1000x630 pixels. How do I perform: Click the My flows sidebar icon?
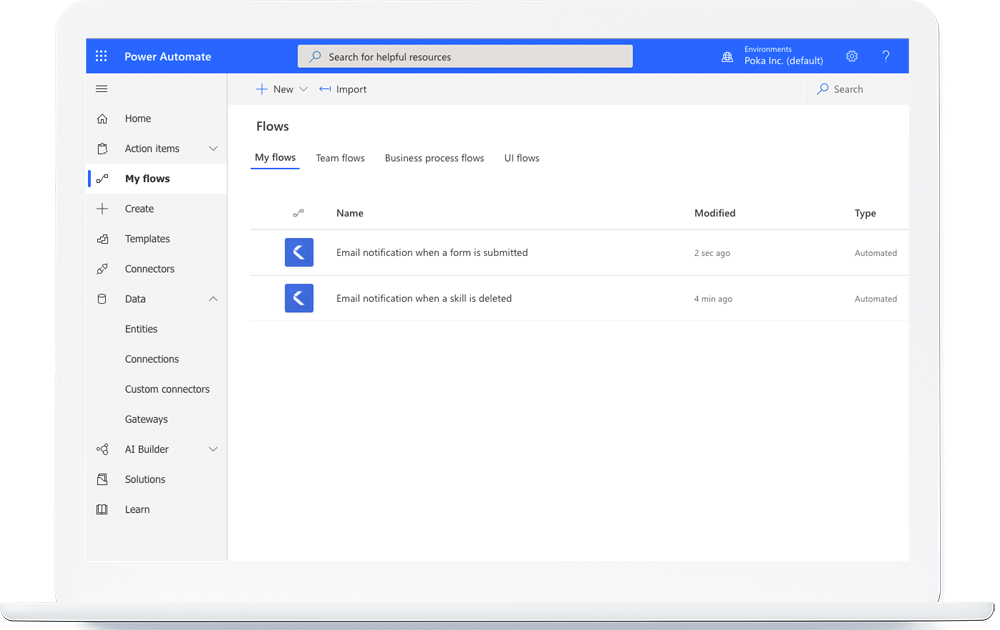pyautogui.click(x=102, y=179)
